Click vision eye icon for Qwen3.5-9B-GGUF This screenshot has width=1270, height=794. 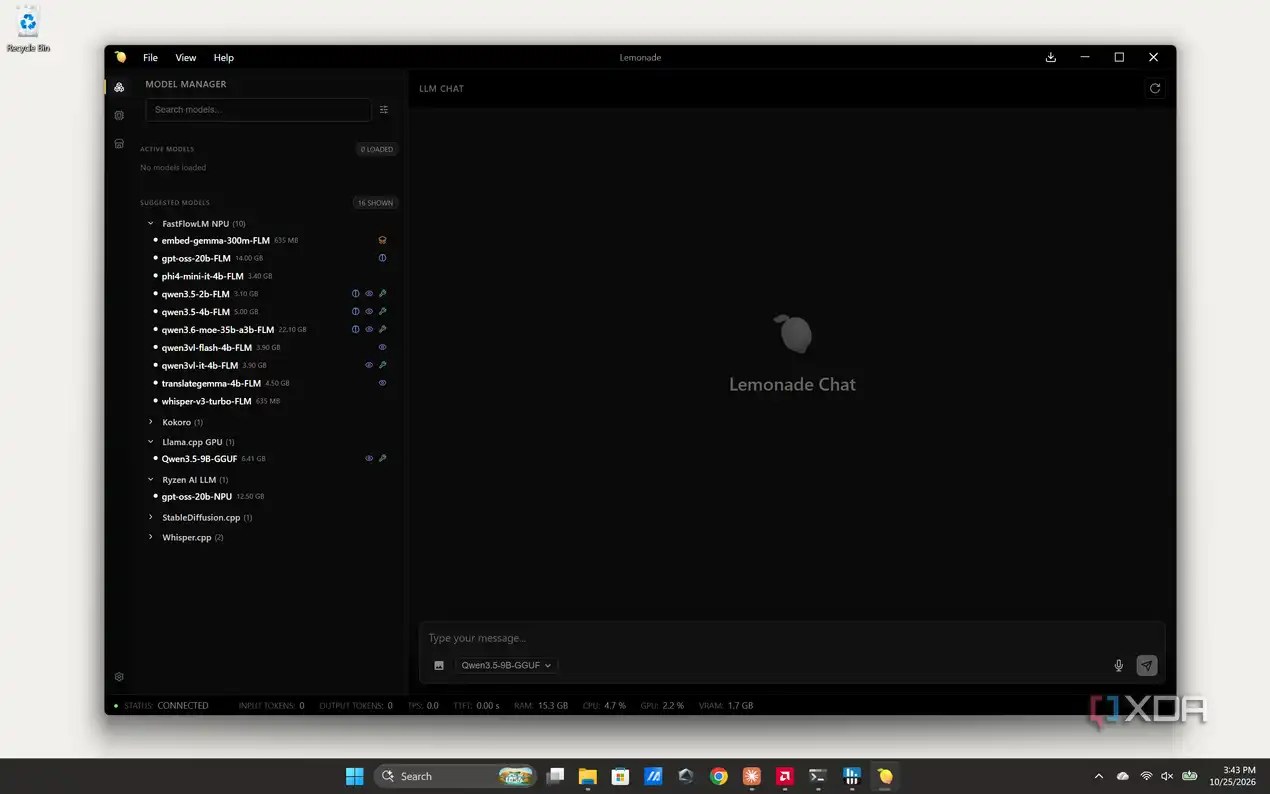tap(369, 459)
